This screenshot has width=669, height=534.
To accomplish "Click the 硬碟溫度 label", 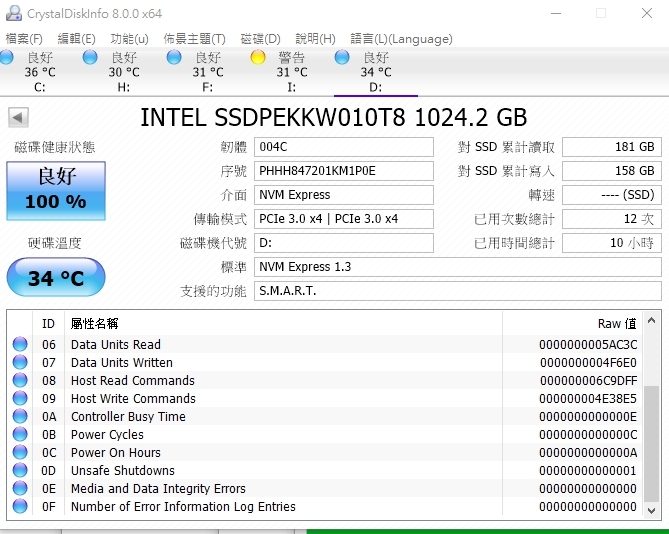I will [55, 243].
